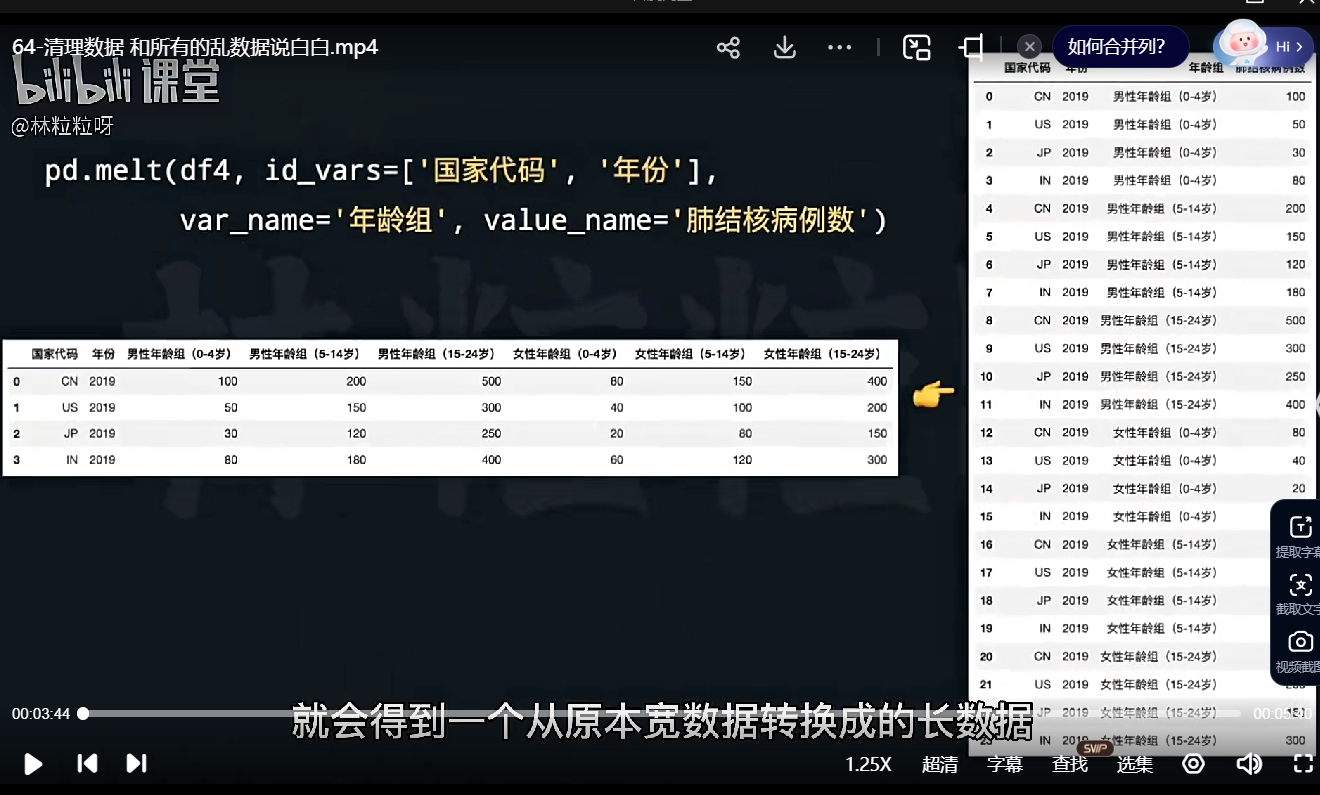The image size is (1320, 795).
Task: Open the player settings gear icon
Action: coord(1192,764)
